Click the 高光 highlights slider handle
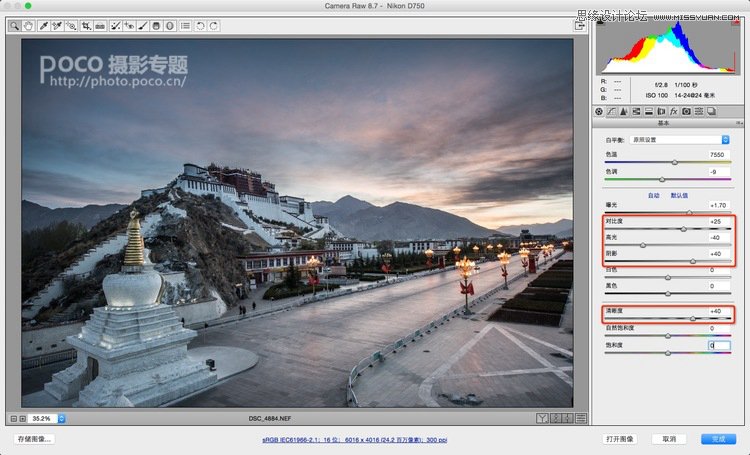 (643, 245)
